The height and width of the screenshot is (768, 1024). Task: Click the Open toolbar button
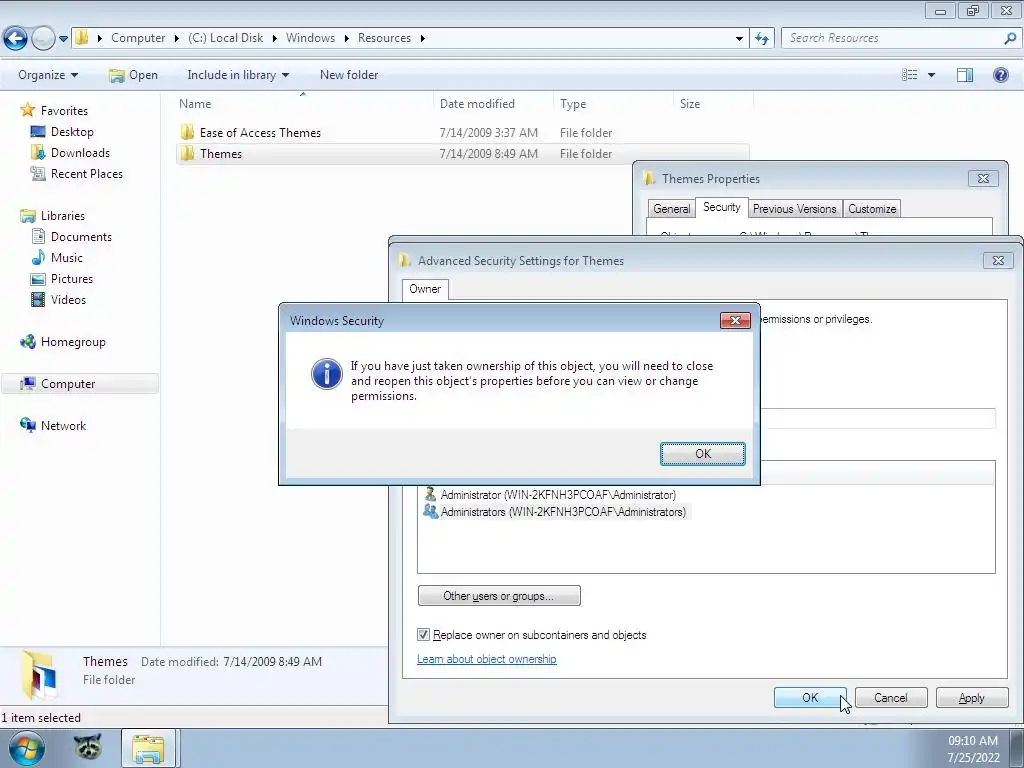[x=133, y=75]
